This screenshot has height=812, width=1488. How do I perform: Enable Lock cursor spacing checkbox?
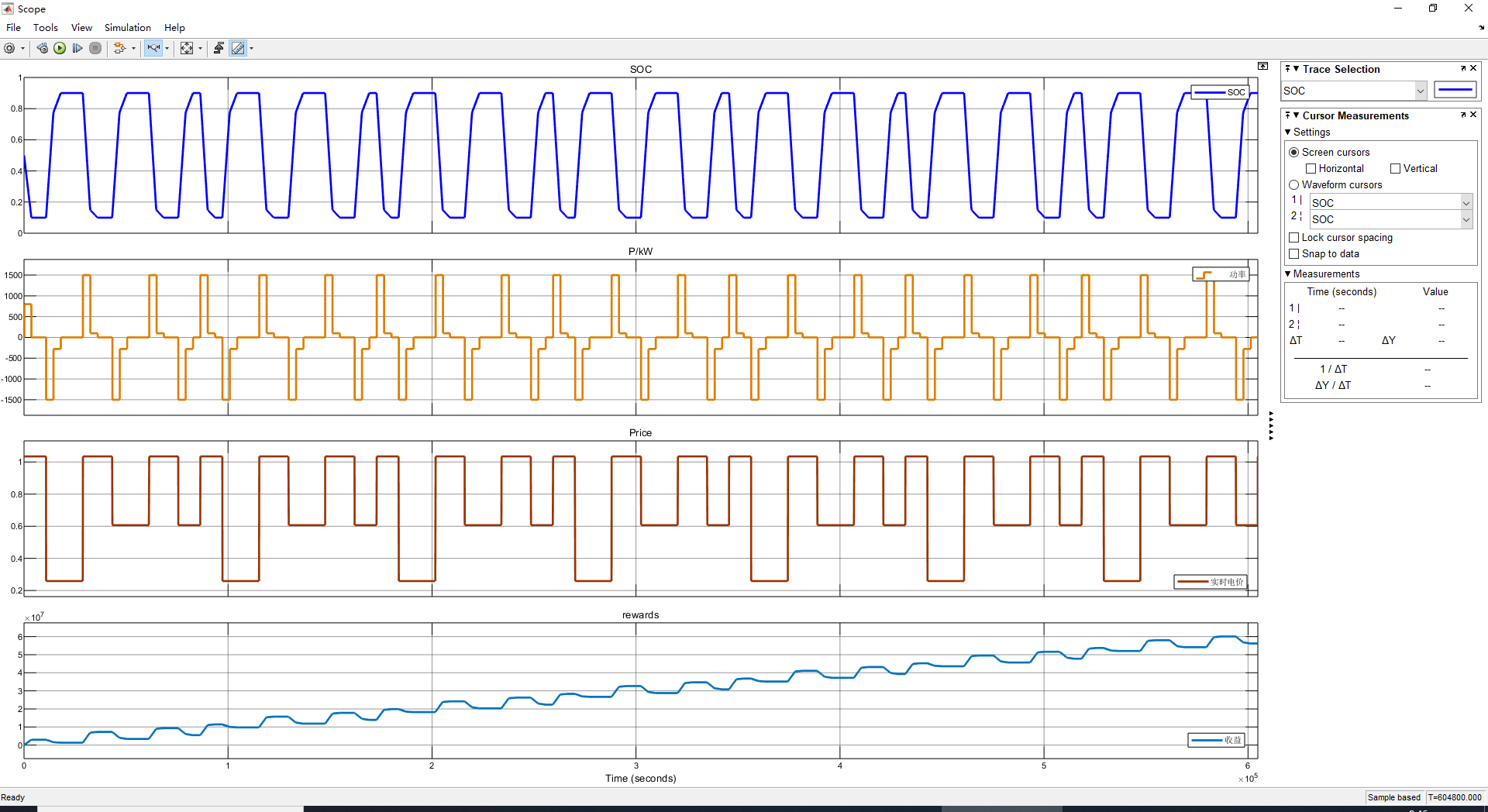pos(1293,238)
